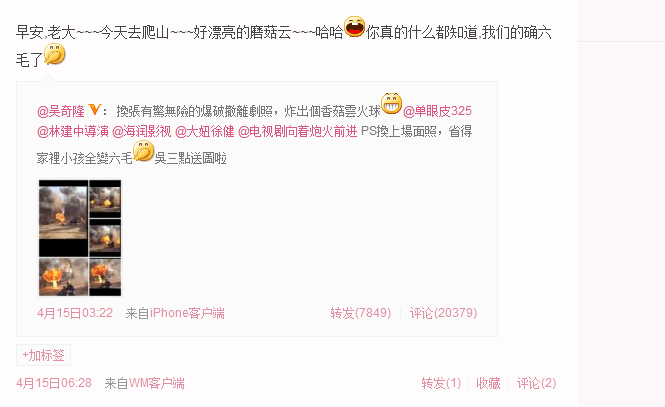Click the +加标签 add tag button
The height and width of the screenshot is (407, 665).
(43, 355)
